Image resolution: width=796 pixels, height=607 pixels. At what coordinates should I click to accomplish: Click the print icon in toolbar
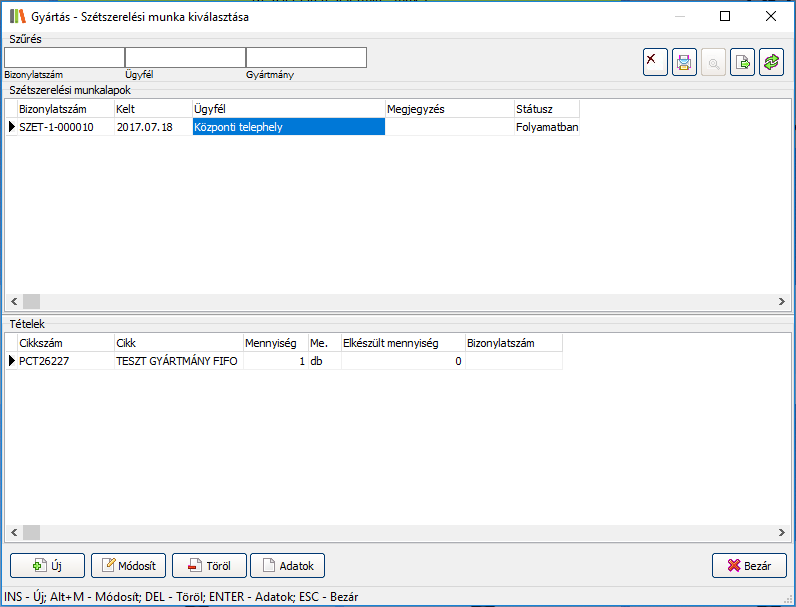click(x=684, y=62)
